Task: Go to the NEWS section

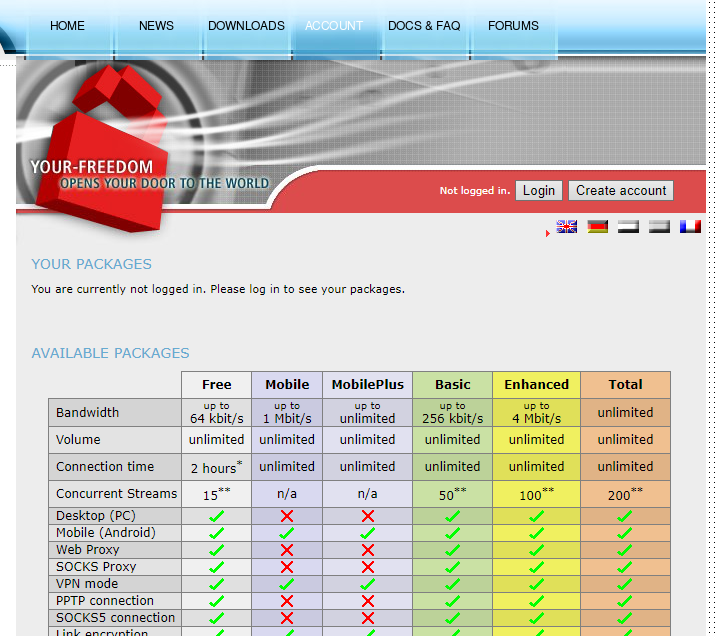Action: click(x=156, y=26)
